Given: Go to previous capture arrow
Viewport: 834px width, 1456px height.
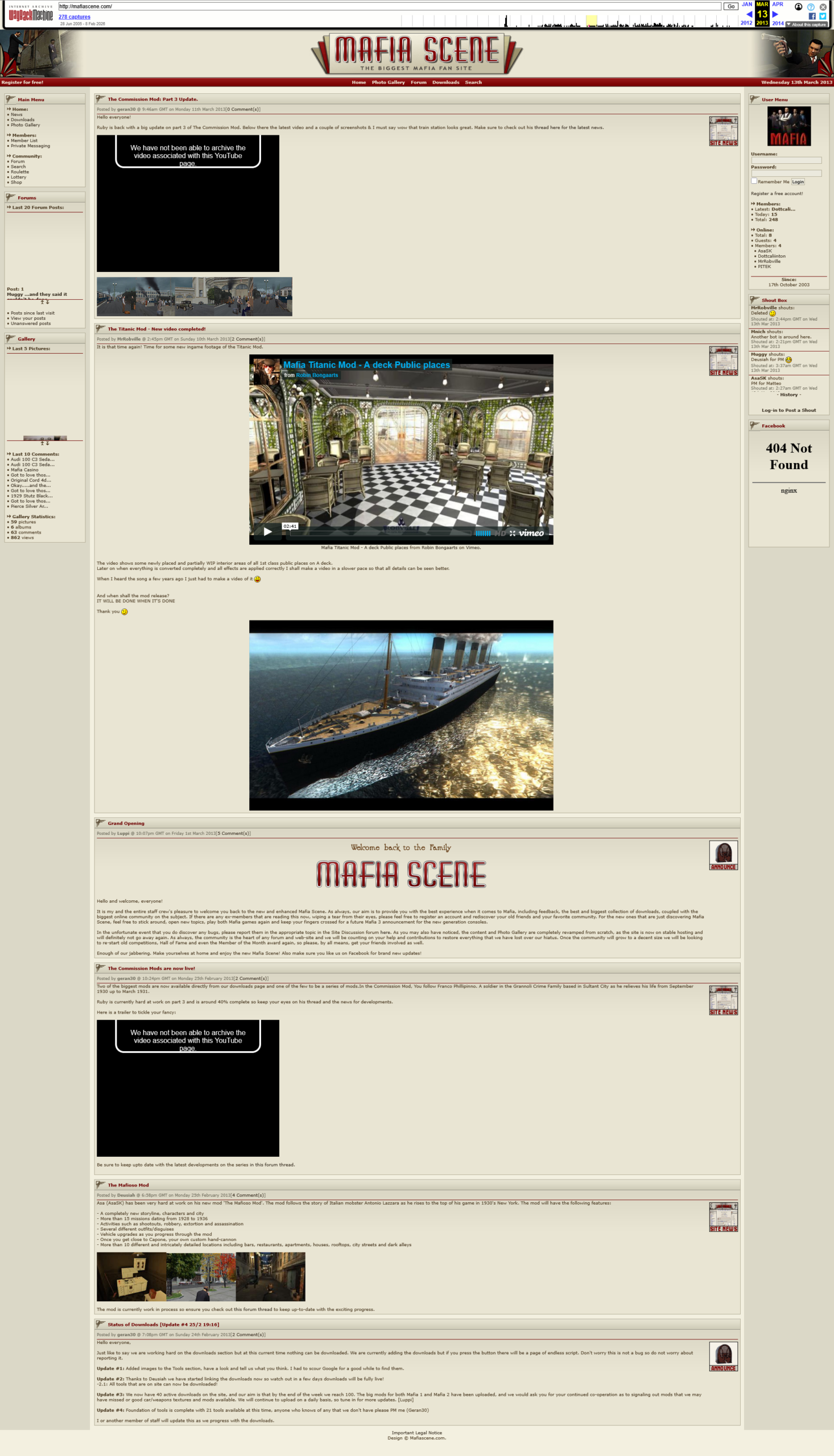Looking at the screenshot, I should coord(749,14).
